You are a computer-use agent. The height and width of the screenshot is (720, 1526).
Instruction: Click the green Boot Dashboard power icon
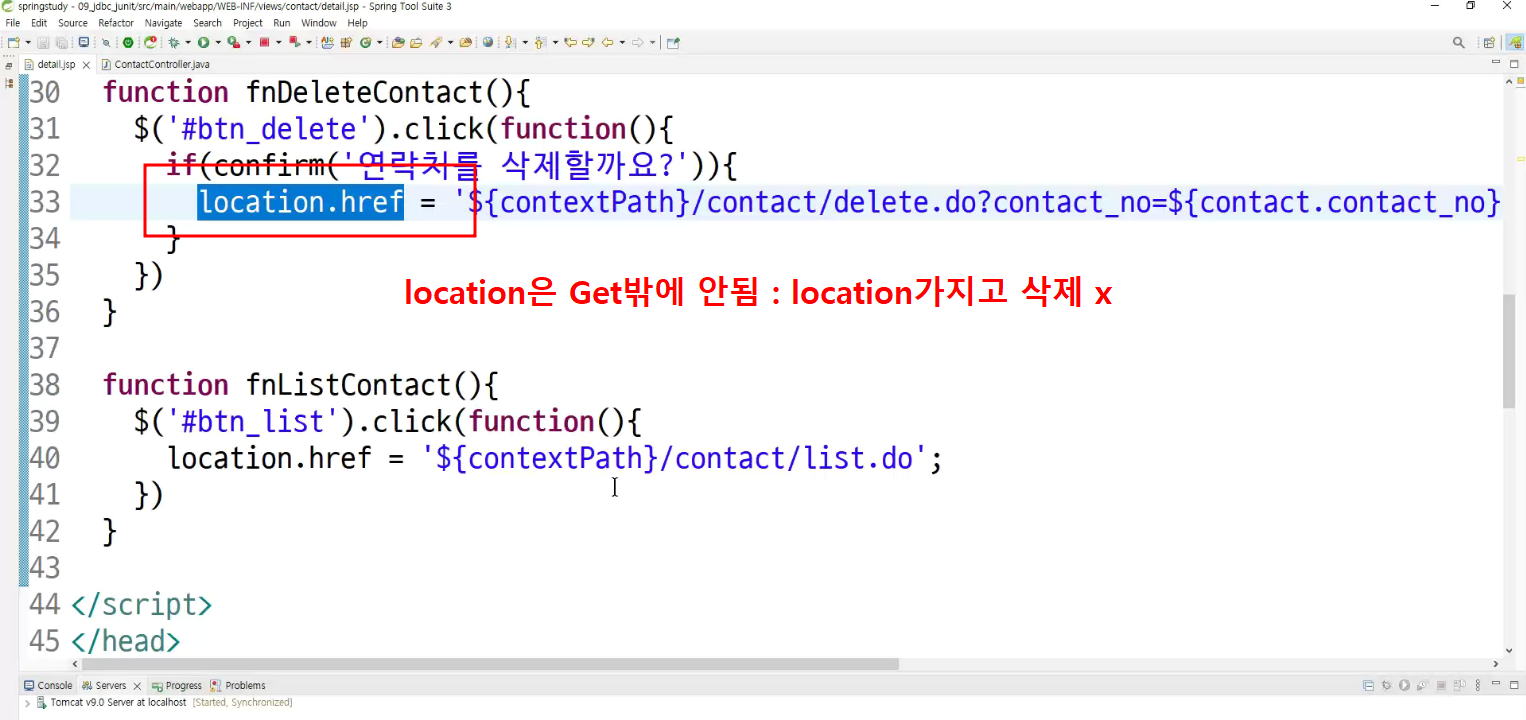(x=128, y=42)
